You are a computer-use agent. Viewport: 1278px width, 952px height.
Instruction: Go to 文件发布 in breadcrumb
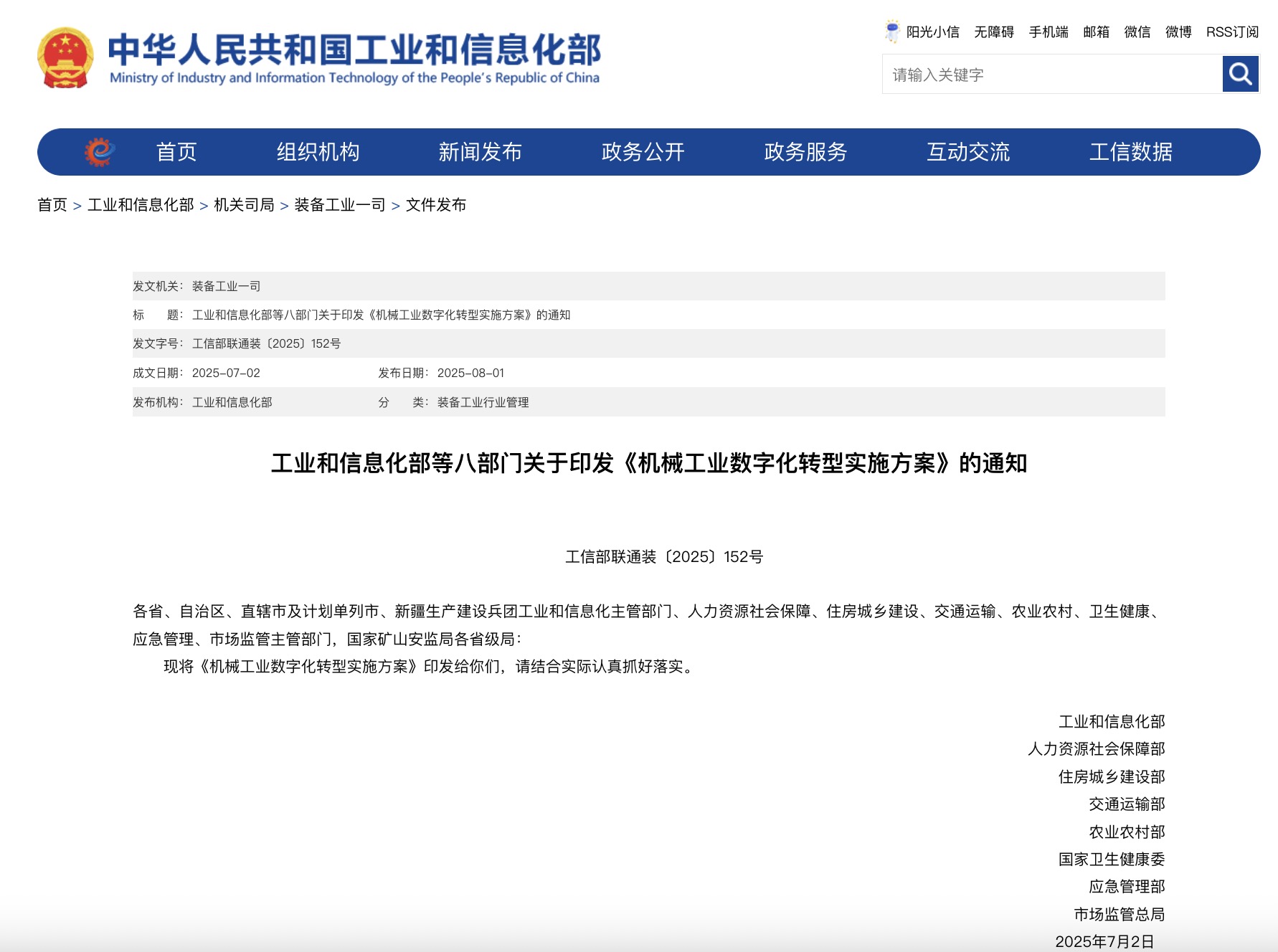pyautogui.click(x=436, y=205)
